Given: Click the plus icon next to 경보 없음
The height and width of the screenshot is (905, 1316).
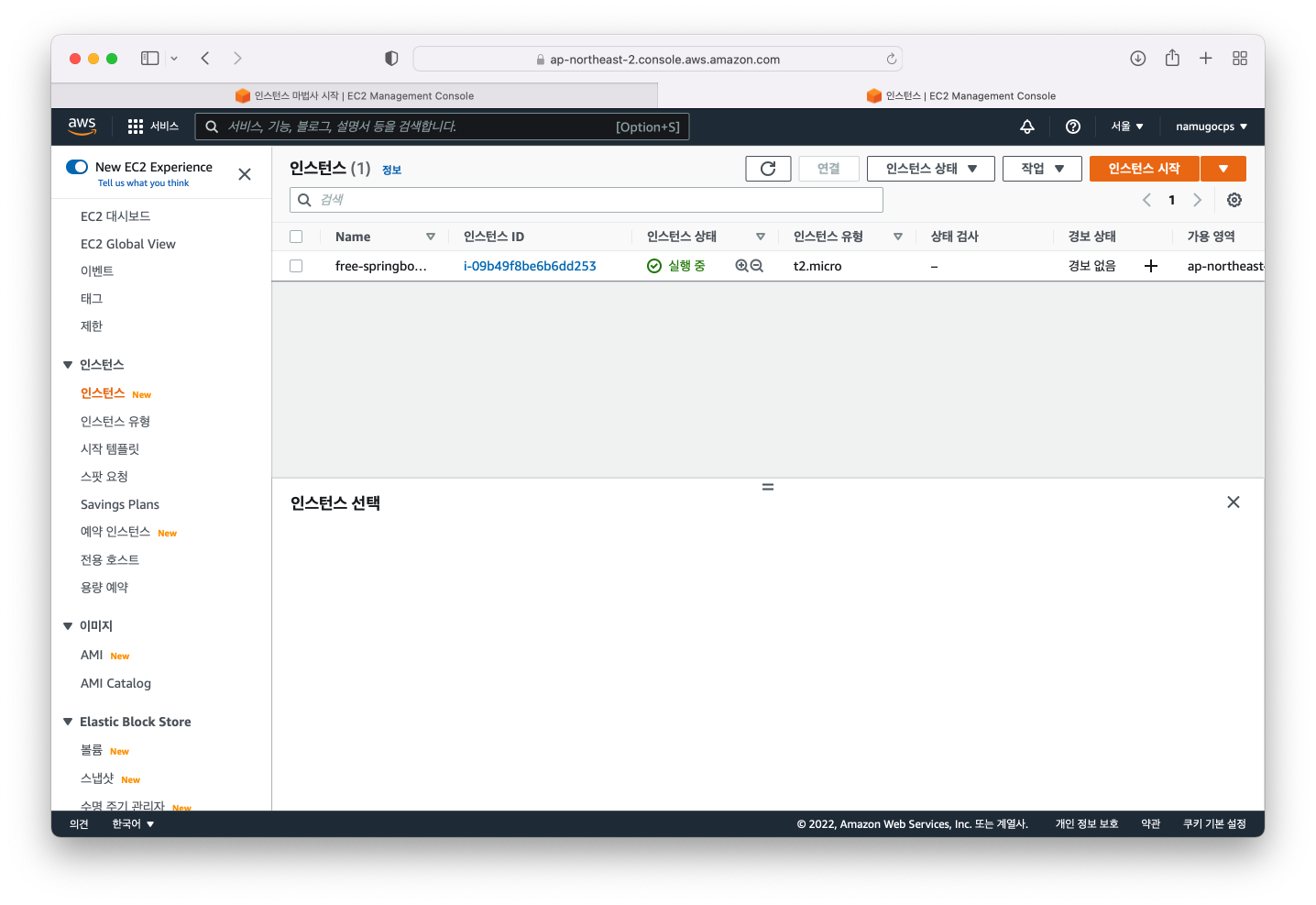Looking at the screenshot, I should [1151, 266].
